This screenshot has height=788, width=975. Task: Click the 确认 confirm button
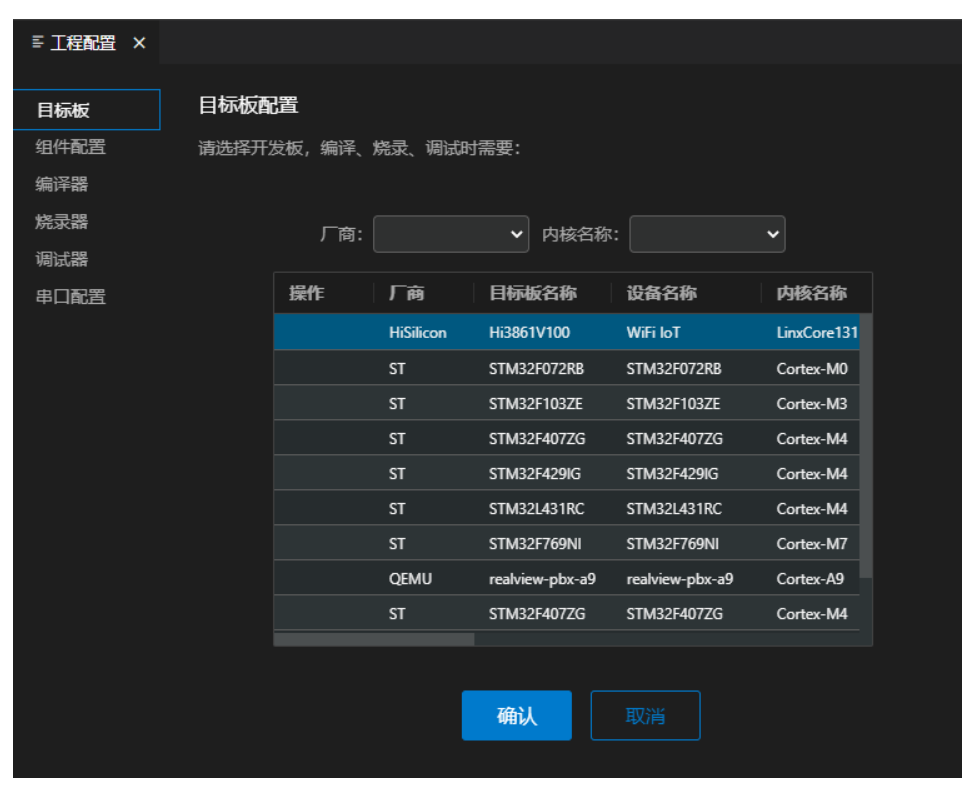[x=516, y=715]
